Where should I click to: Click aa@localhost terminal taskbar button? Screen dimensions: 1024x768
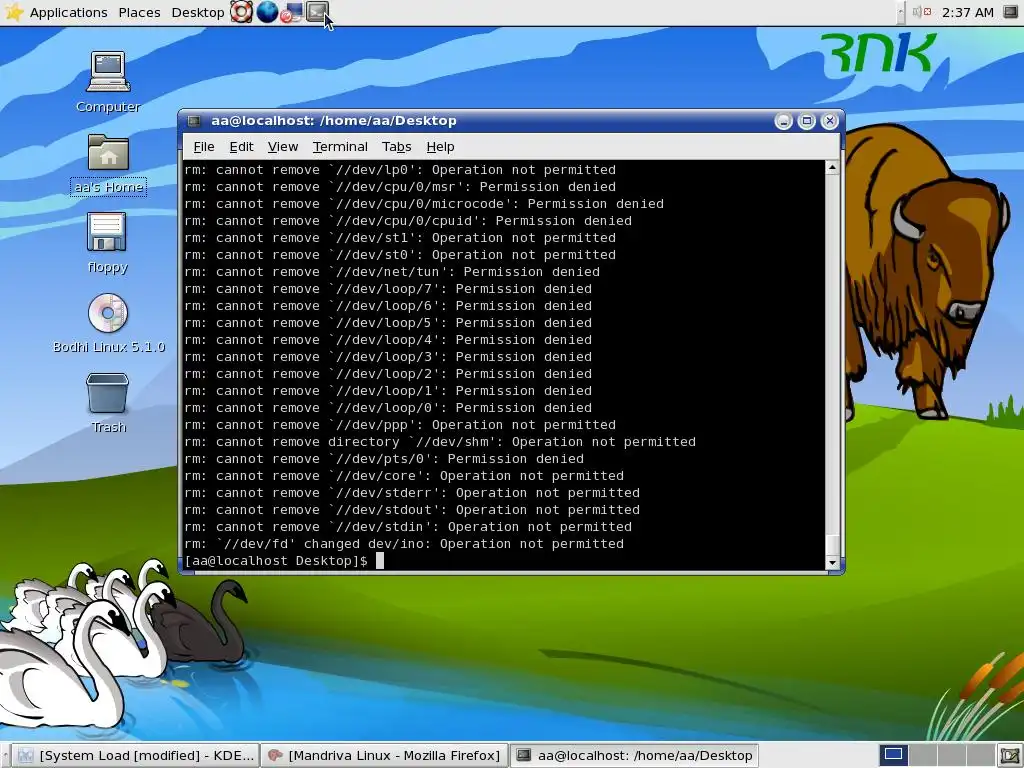(x=634, y=756)
